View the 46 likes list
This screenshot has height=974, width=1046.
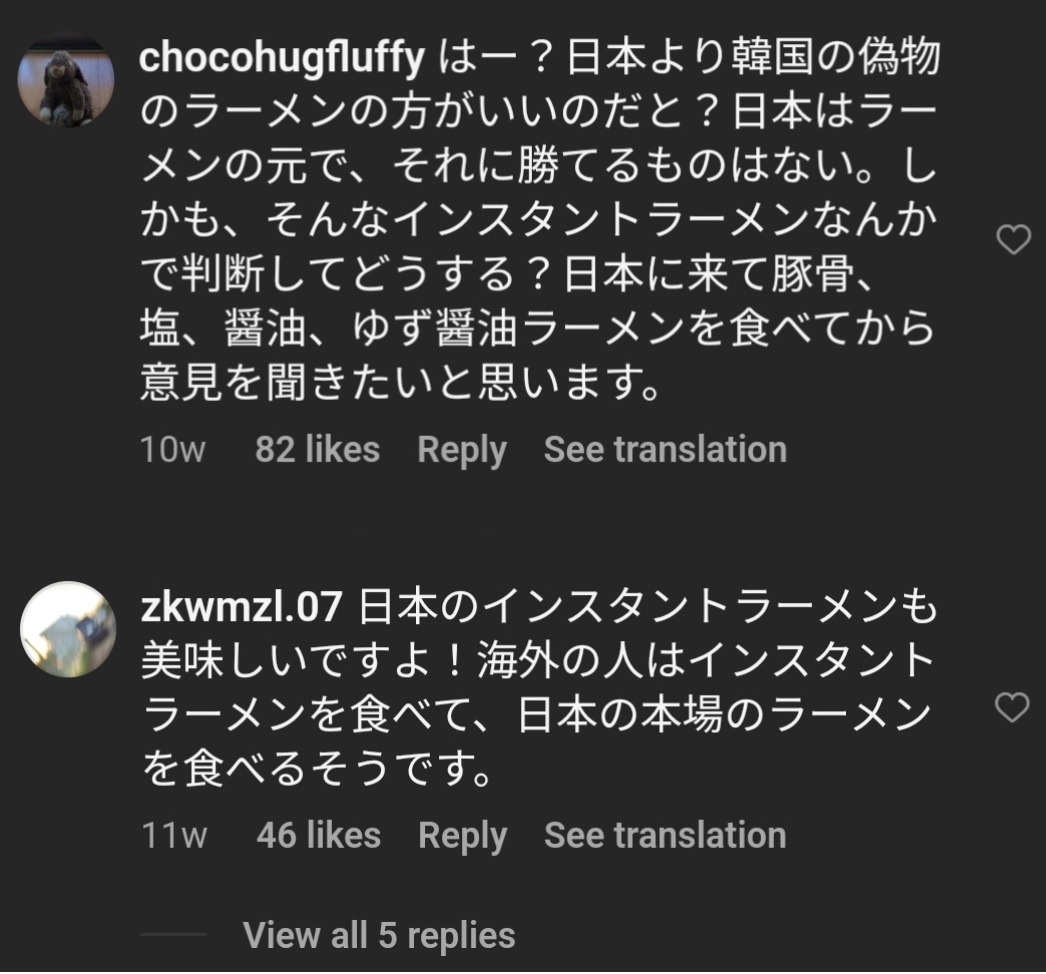pyautogui.click(x=318, y=836)
